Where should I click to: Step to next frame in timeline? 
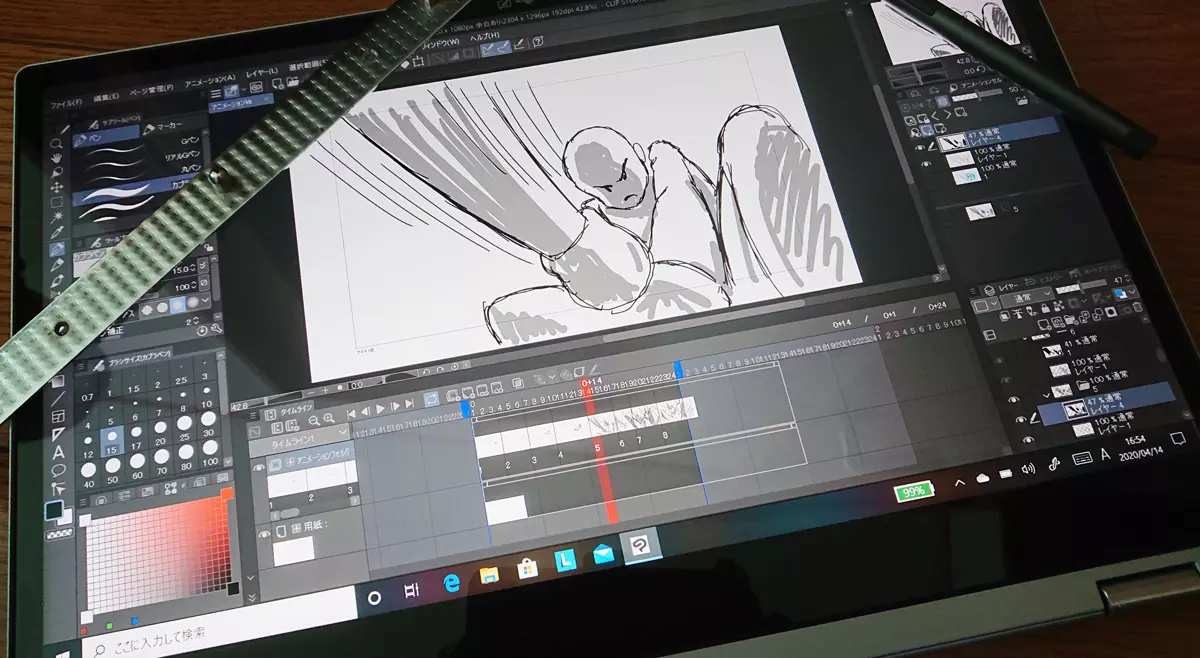pyautogui.click(x=395, y=406)
